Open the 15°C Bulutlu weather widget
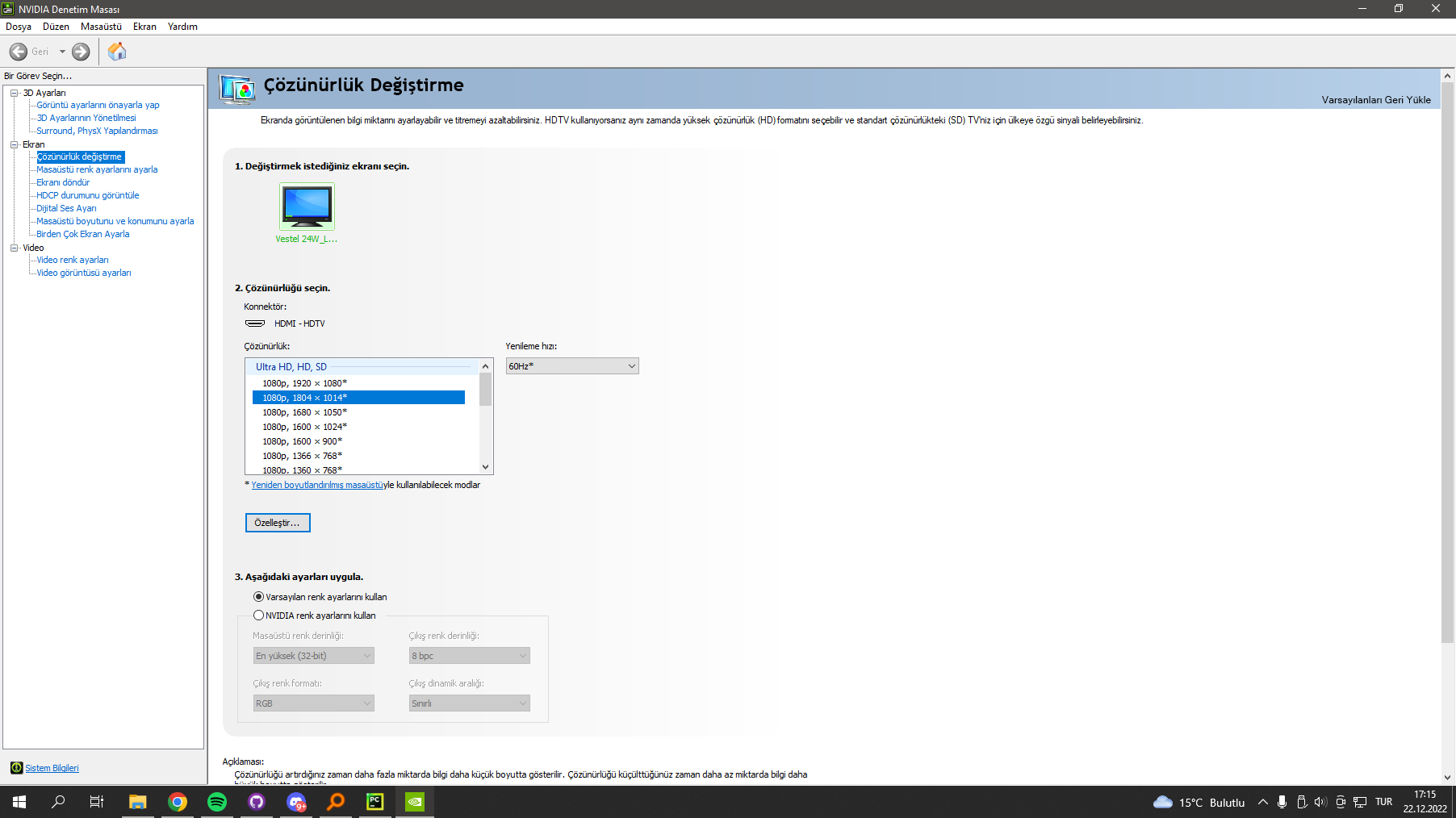 1199,803
